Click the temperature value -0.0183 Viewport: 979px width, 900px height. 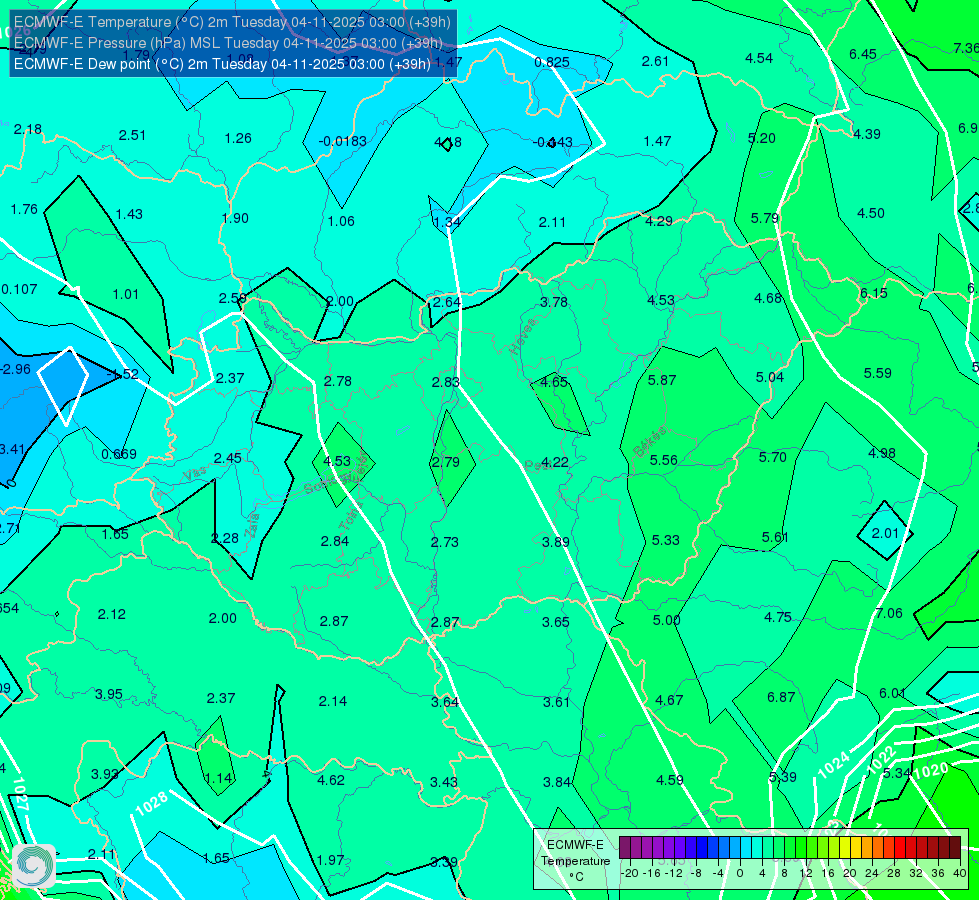(x=343, y=141)
